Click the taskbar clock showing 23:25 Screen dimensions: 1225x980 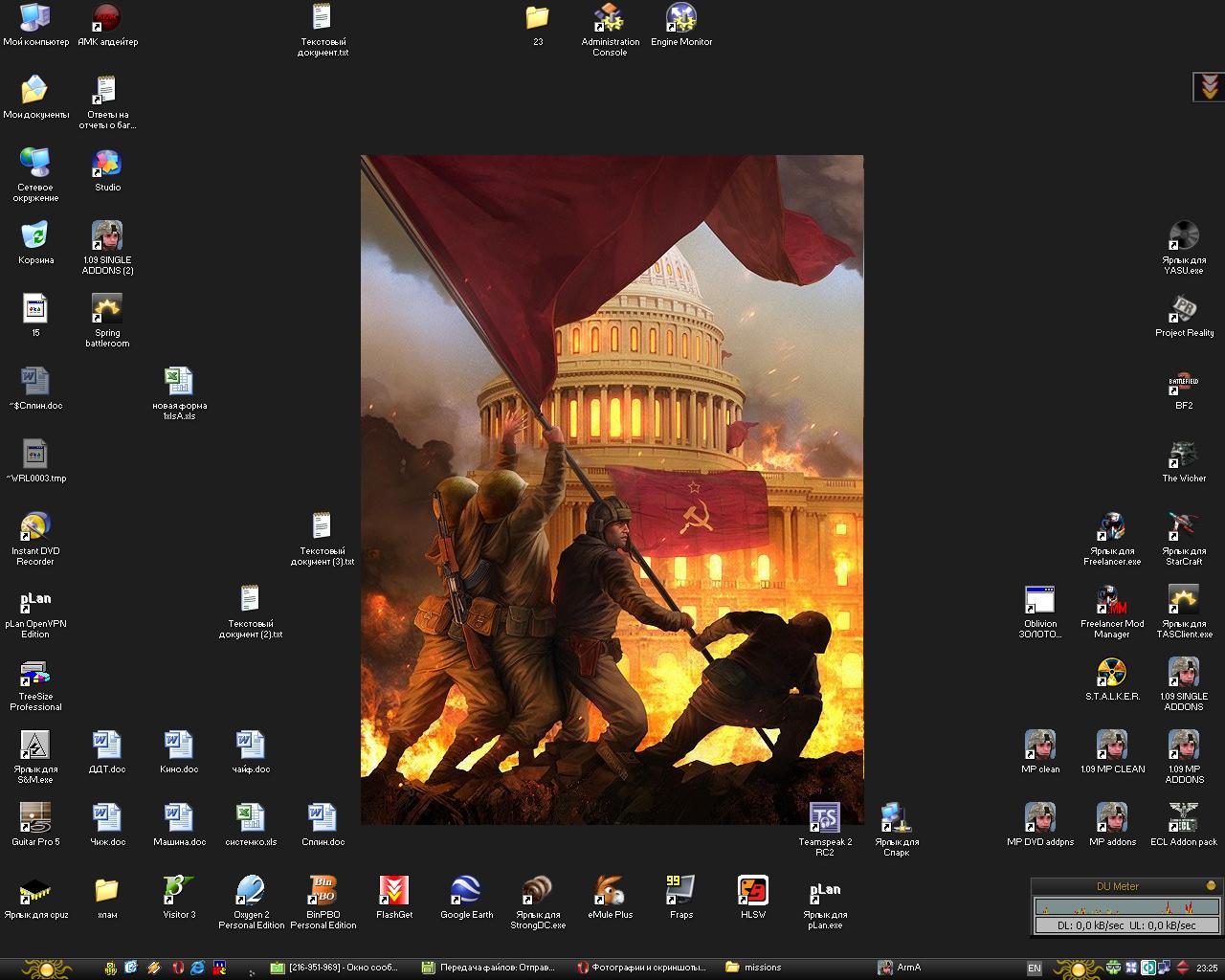(1207, 969)
